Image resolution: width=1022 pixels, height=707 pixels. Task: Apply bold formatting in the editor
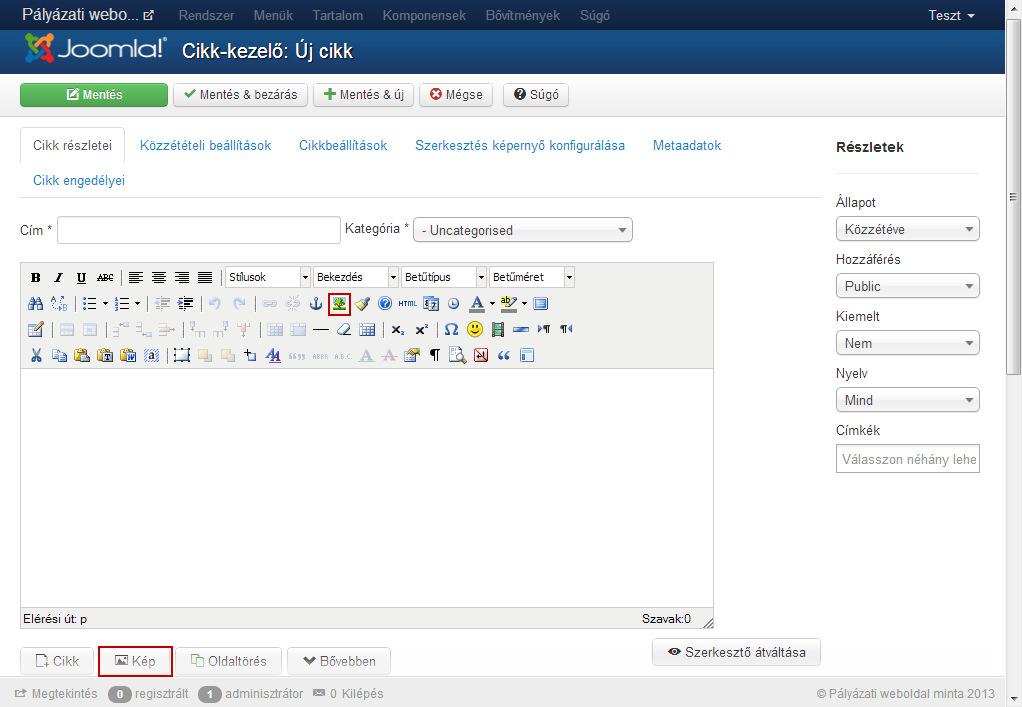pos(36,278)
